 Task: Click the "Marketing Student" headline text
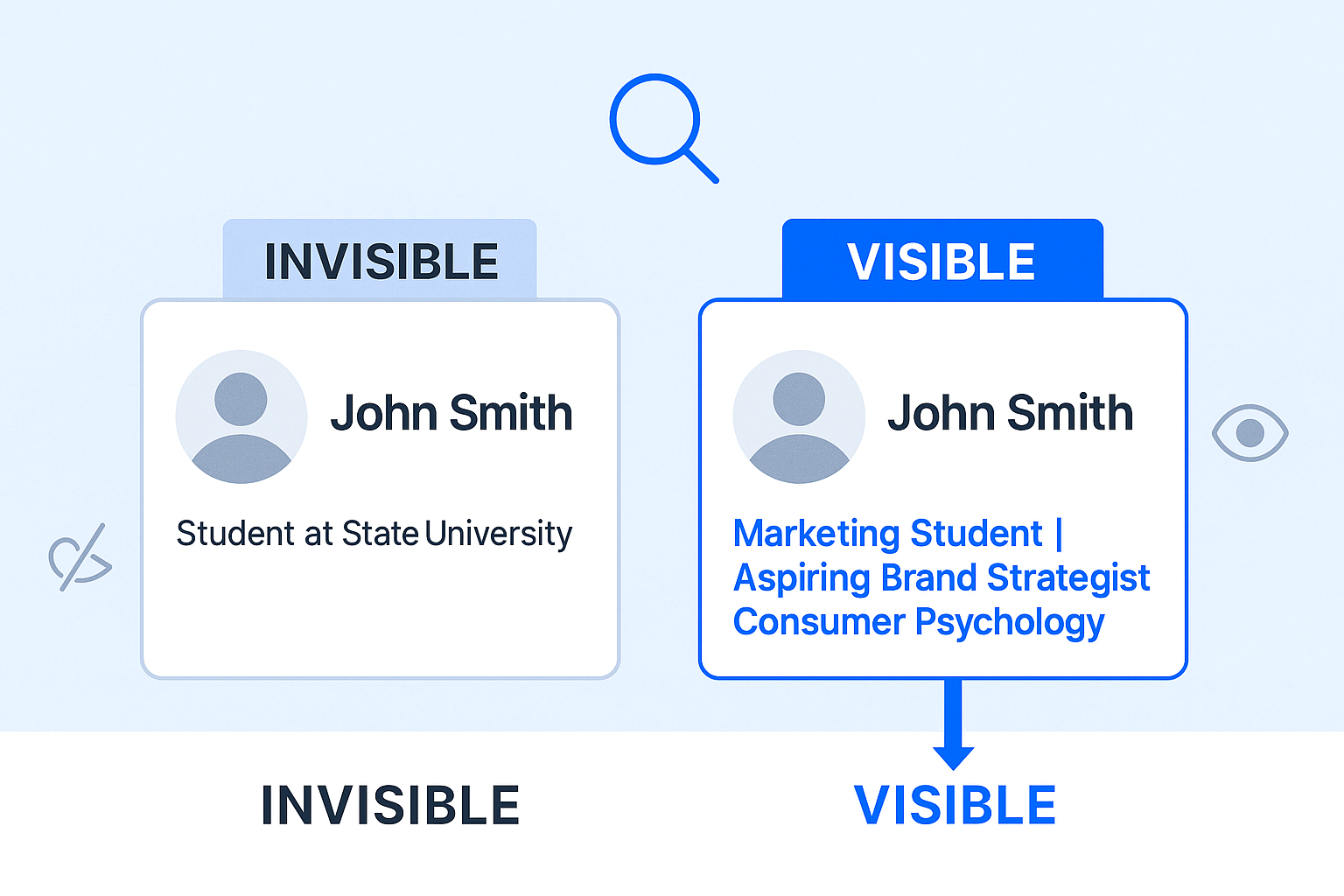(x=887, y=534)
